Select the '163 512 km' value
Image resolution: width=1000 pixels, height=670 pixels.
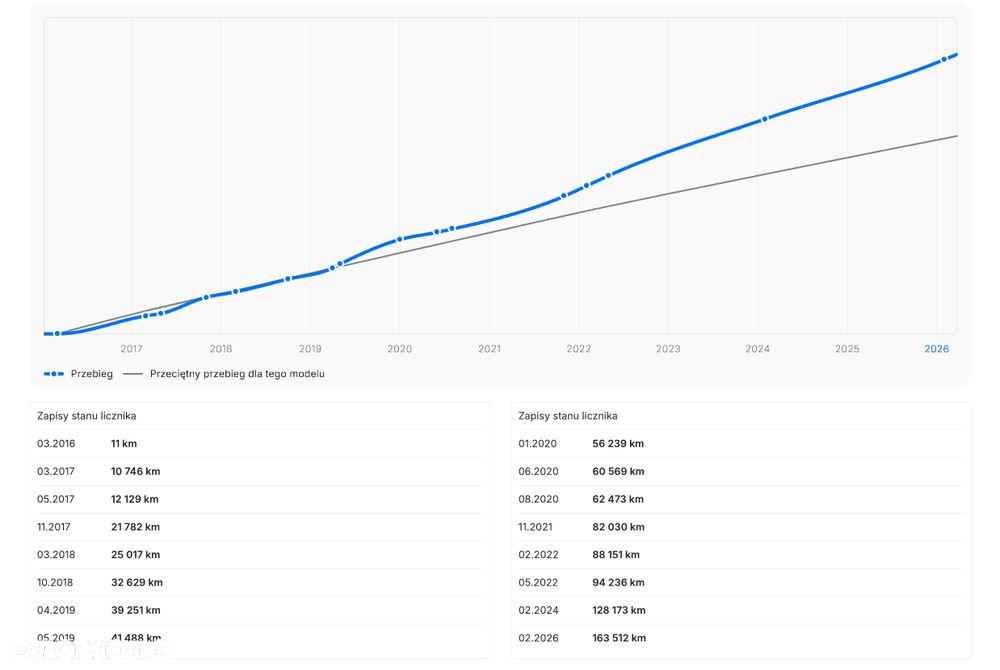[x=619, y=637]
